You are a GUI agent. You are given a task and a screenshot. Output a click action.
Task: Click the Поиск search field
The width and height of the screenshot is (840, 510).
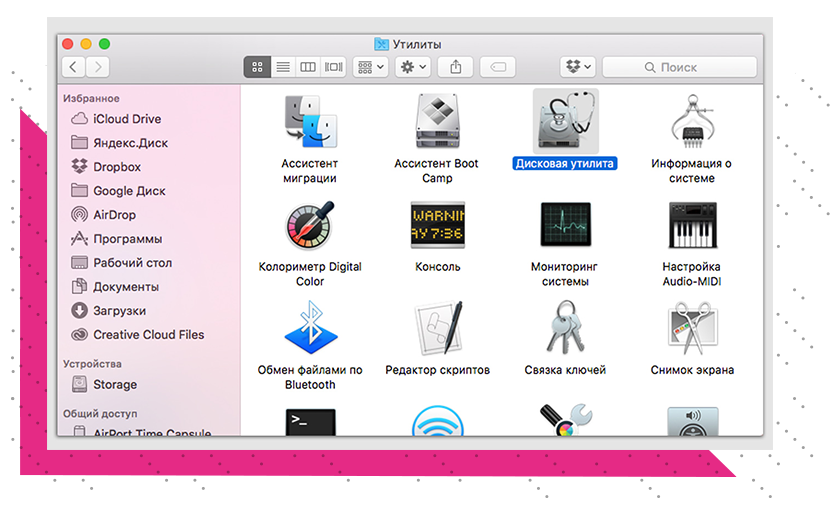pos(683,67)
